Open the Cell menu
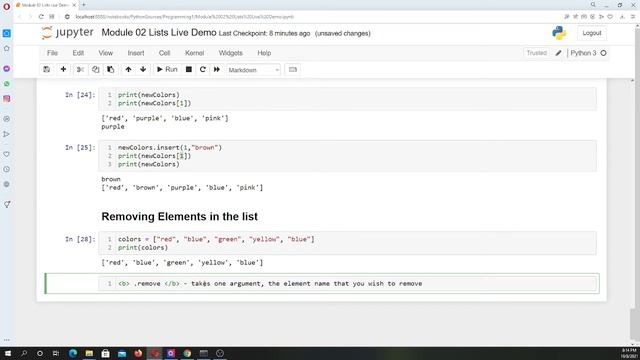The width and height of the screenshot is (640, 360). pyautogui.click(x=164, y=53)
